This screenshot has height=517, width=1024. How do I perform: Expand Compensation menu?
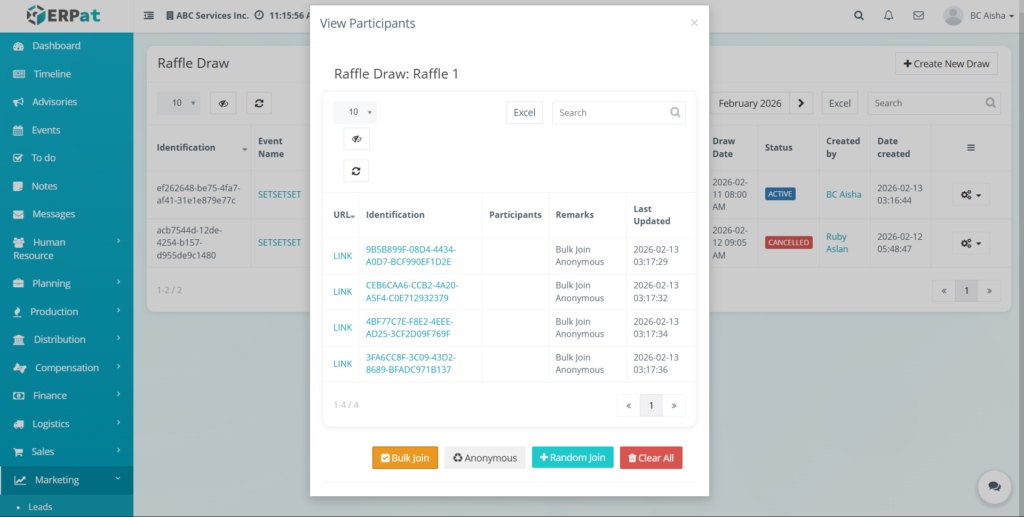click(x=67, y=368)
